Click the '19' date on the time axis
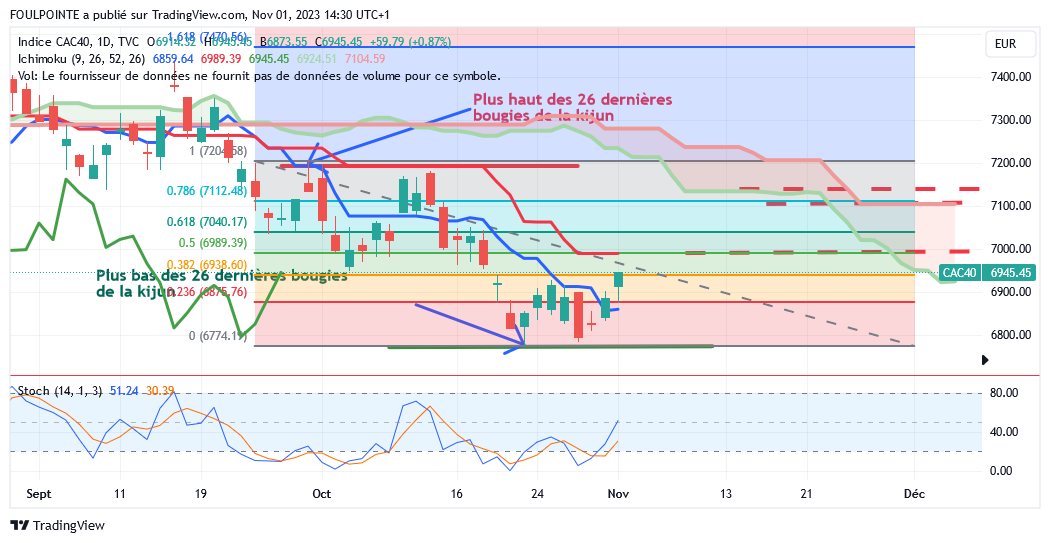 pyautogui.click(x=200, y=494)
